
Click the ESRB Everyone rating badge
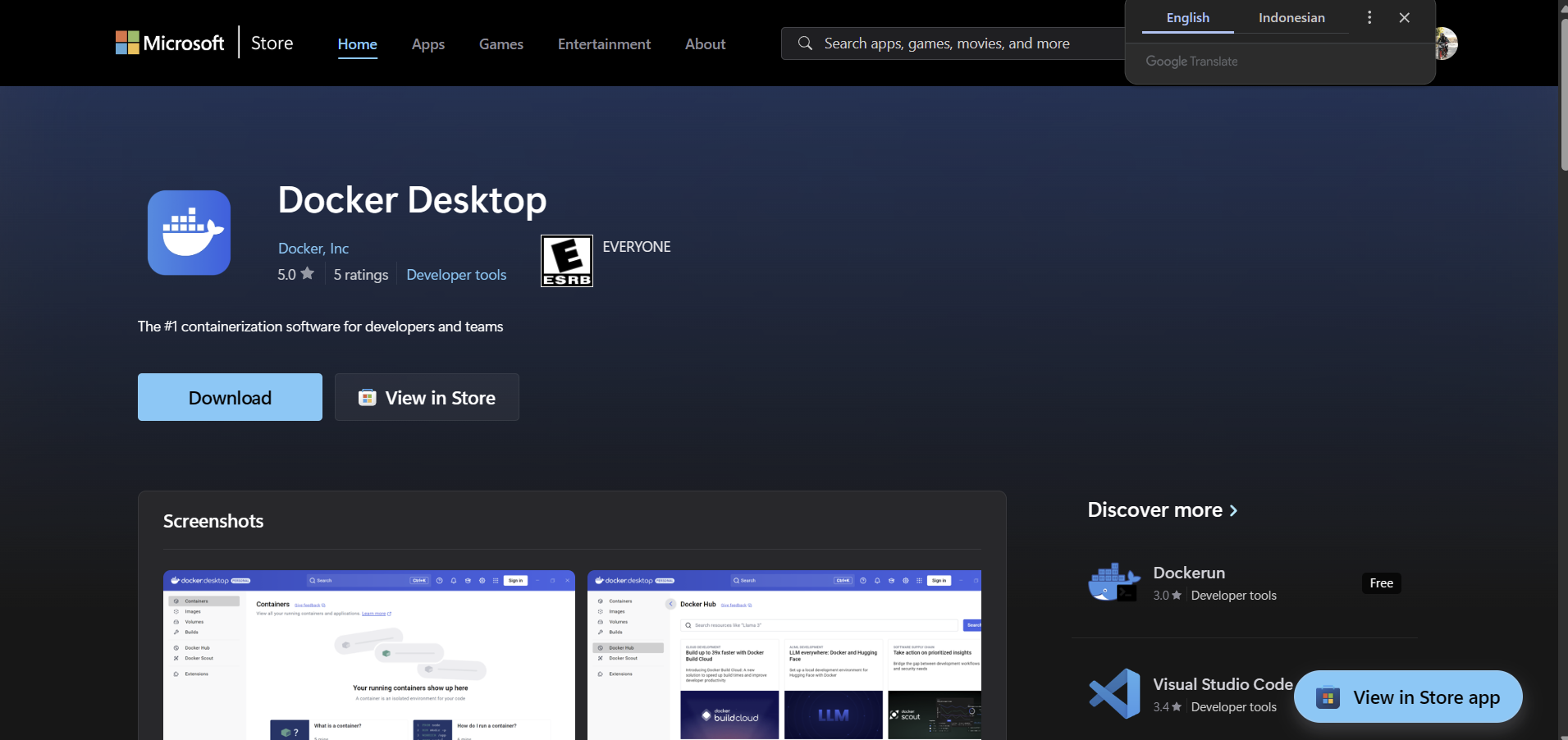click(x=566, y=261)
